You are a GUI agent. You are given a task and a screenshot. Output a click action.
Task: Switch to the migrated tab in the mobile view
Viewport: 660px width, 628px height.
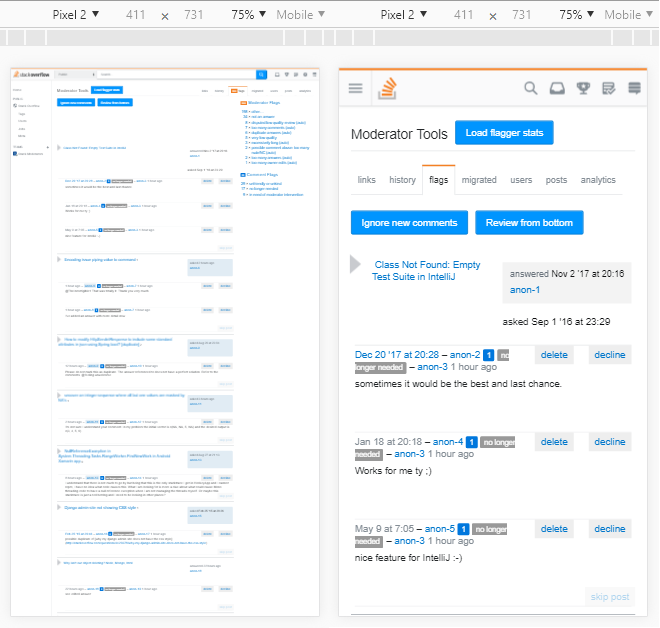(479, 180)
